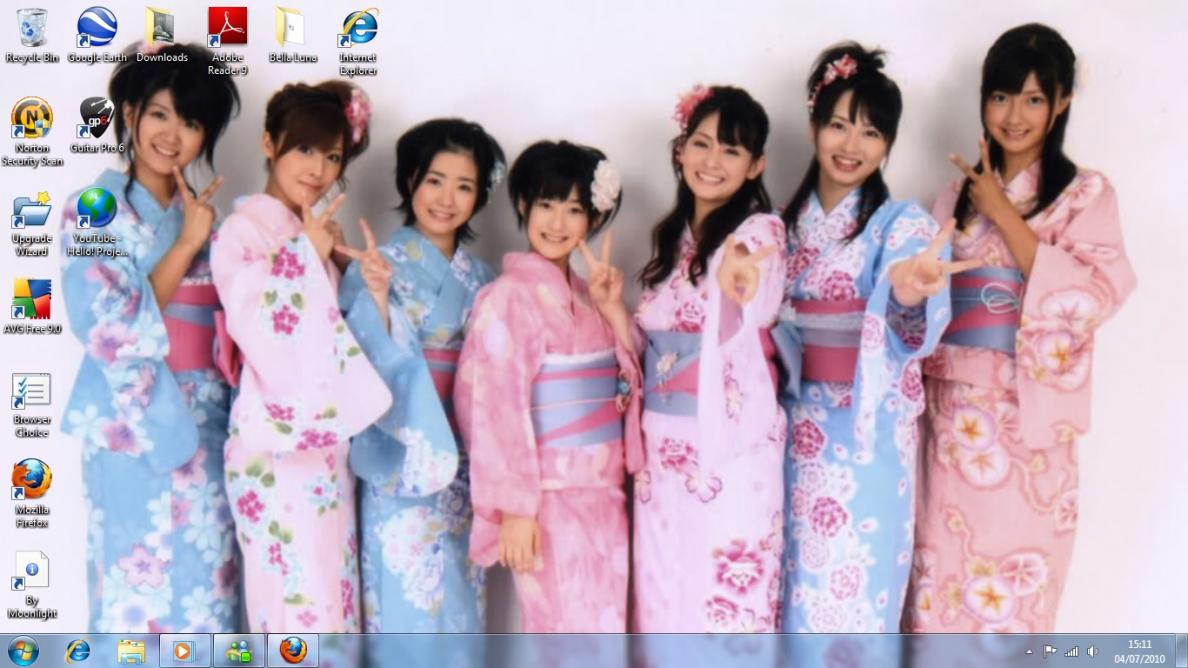
Task: Click the Windows Start button
Action: (22, 651)
